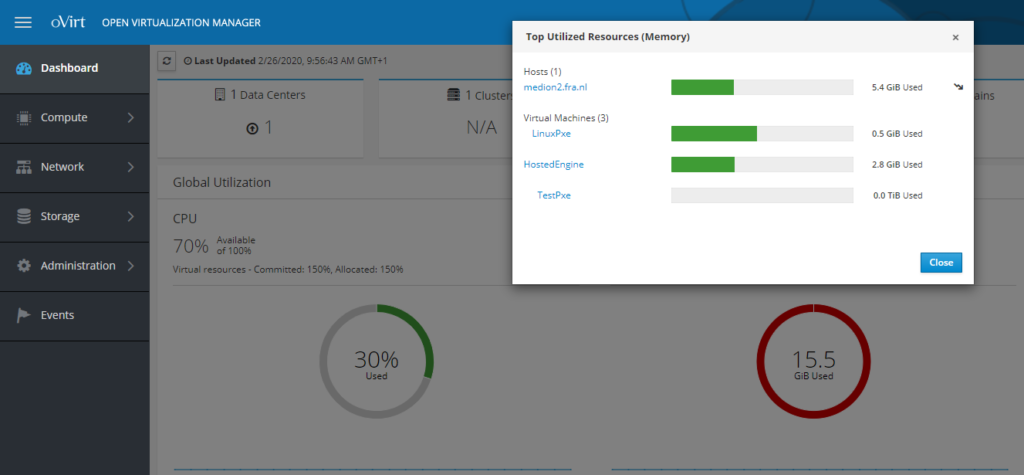This screenshot has width=1024, height=475.
Task: Click the Storage database icon
Action: [x=24, y=216]
